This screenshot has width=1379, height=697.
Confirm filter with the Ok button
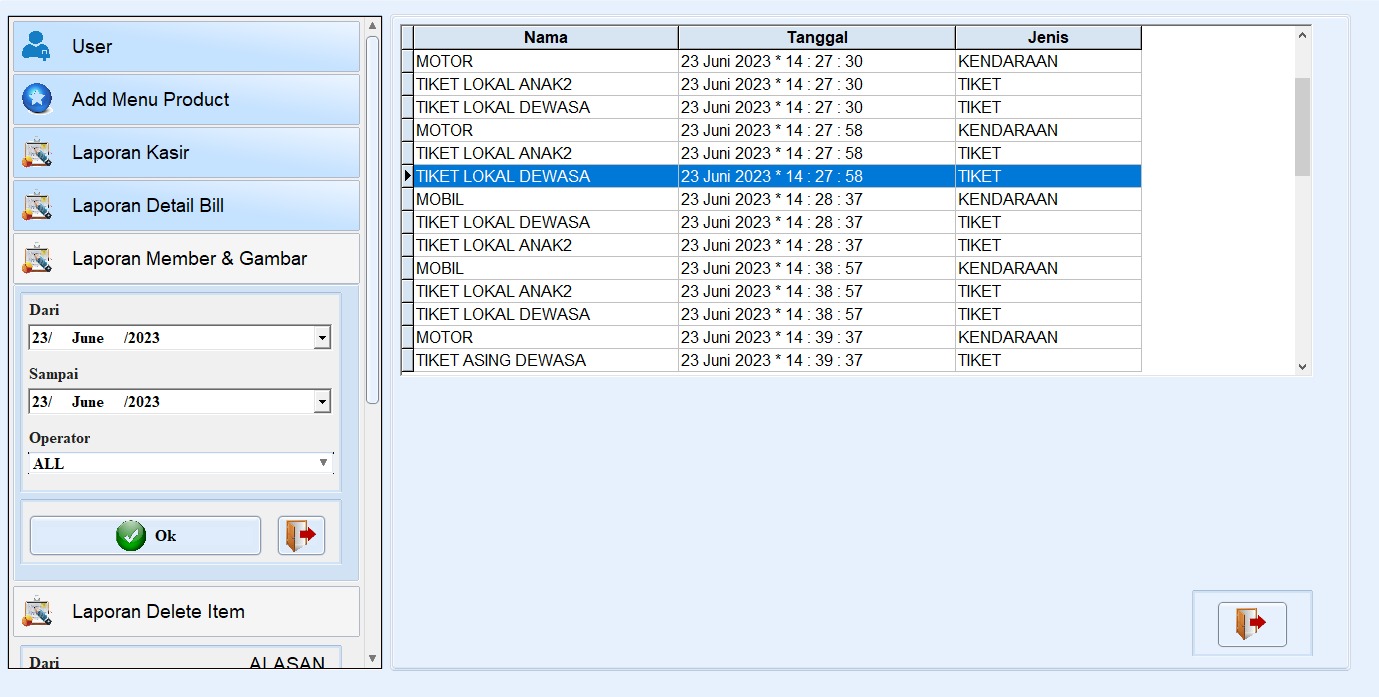click(145, 536)
